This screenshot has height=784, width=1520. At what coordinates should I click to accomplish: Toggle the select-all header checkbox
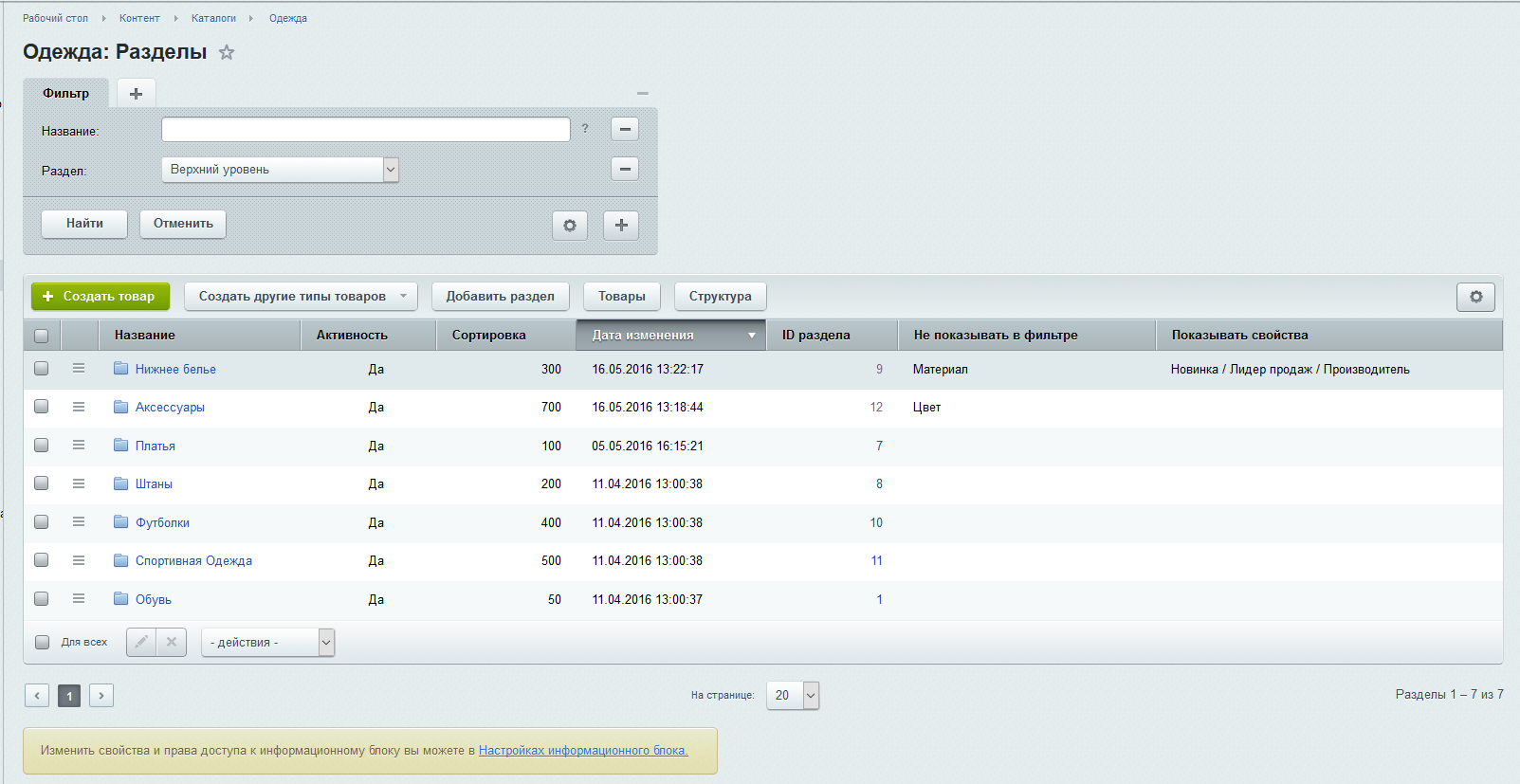click(42, 336)
